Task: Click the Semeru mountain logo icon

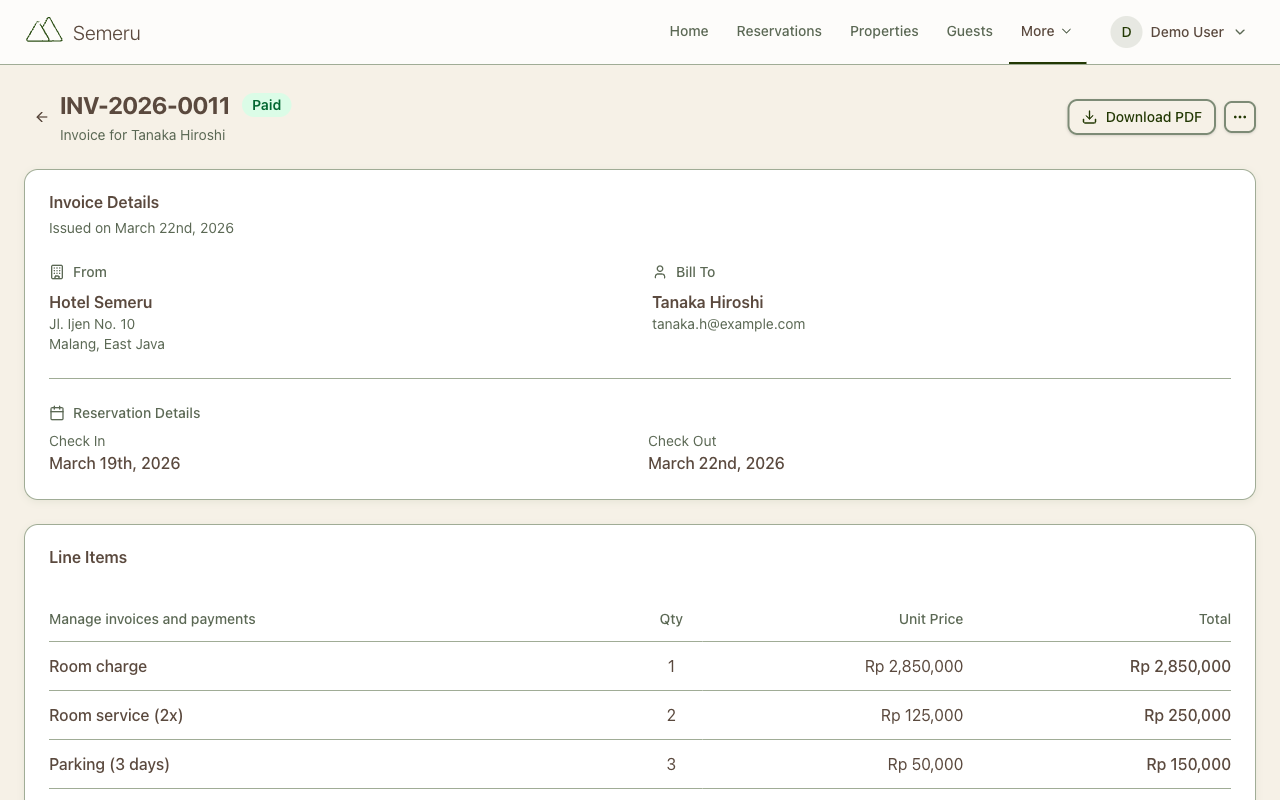Action: (44, 31)
